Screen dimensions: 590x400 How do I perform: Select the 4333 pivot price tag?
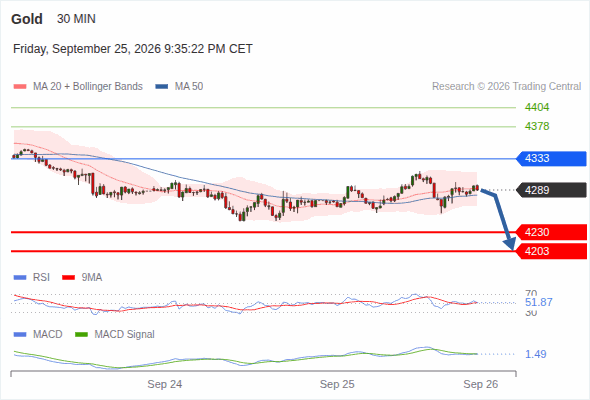(551, 158)
